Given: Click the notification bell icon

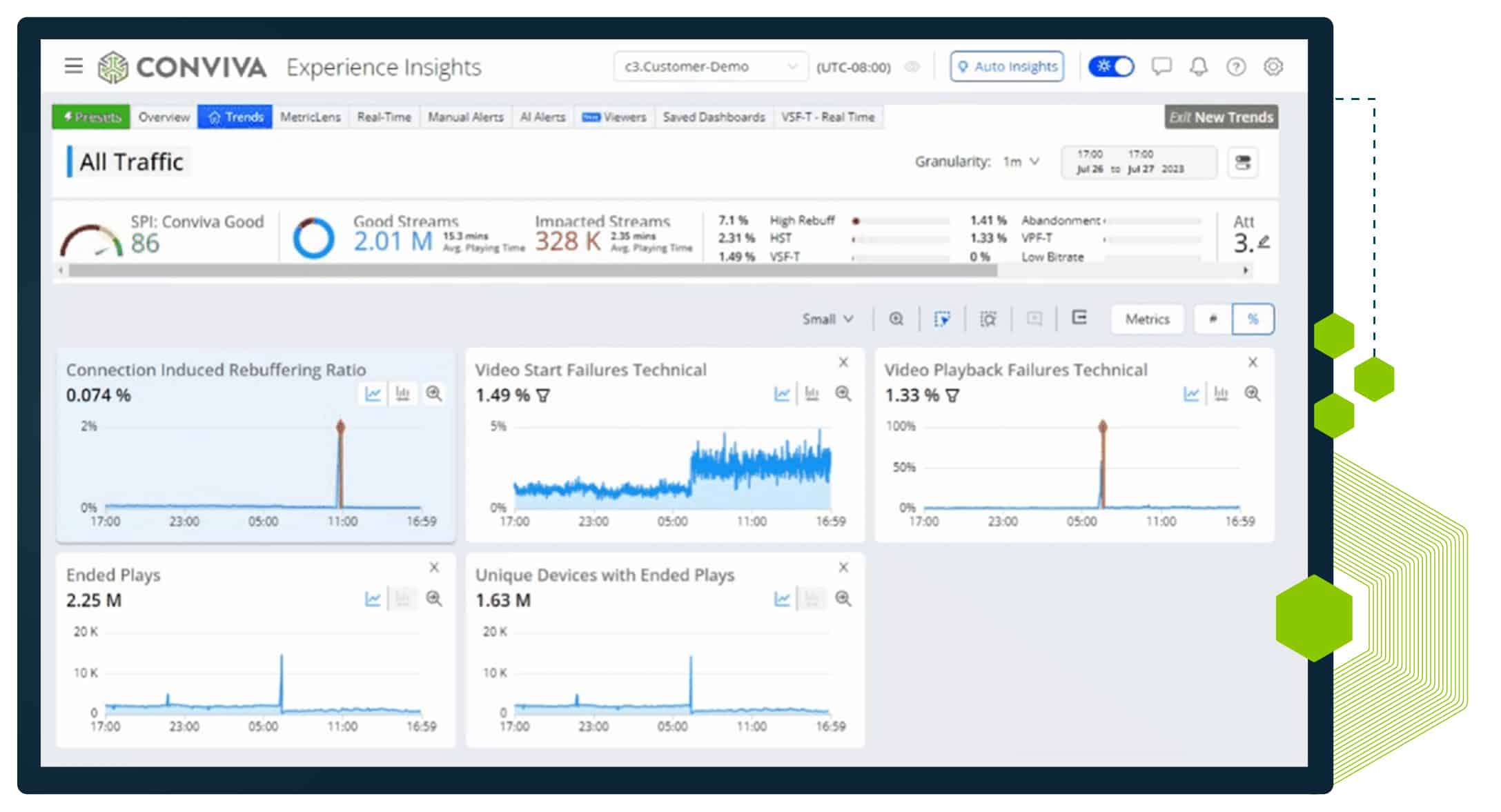Looking at the screenshot, I should tap(1199, 66).
